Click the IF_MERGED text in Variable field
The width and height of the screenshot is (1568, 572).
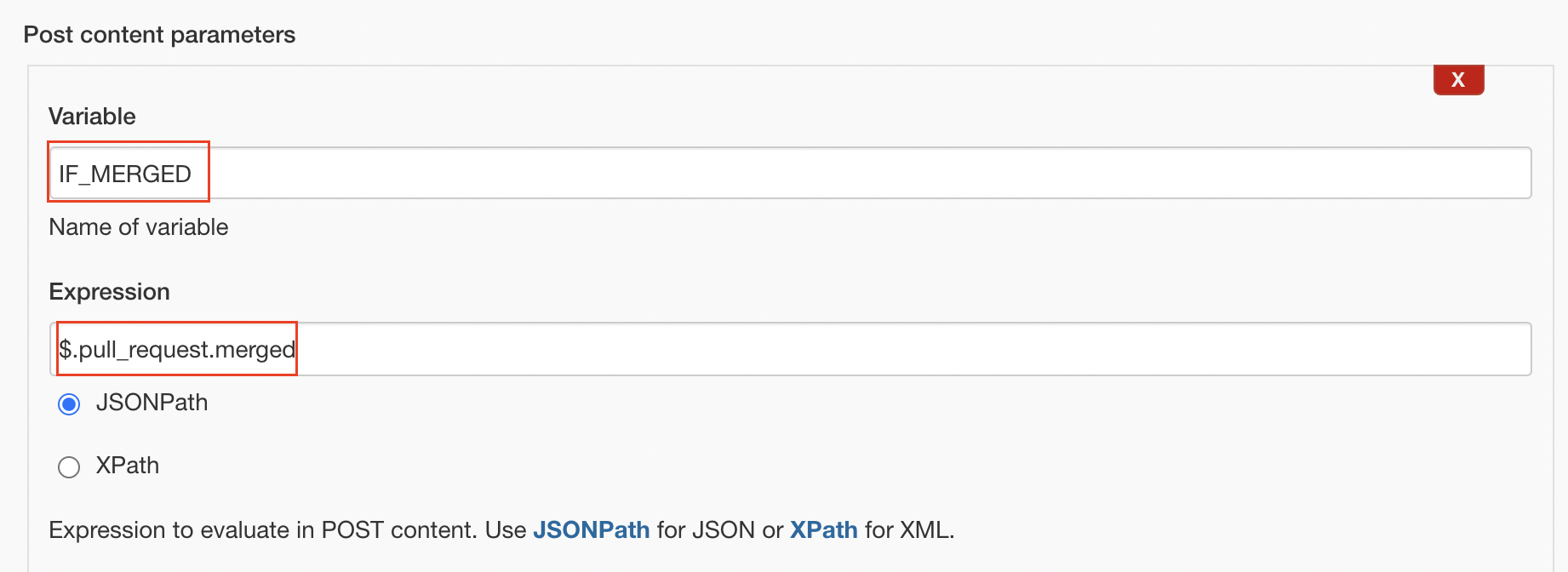[124, 174]
